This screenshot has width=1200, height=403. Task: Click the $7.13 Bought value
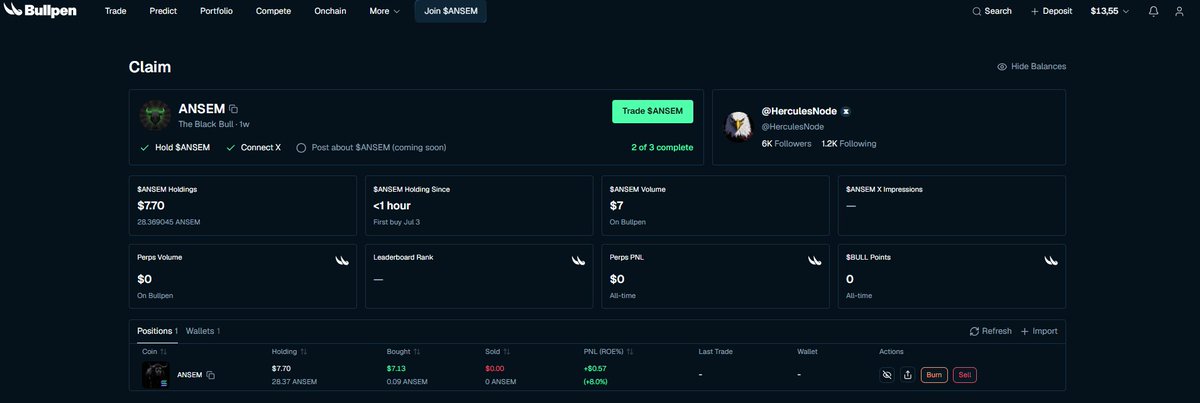pos(397,369)
